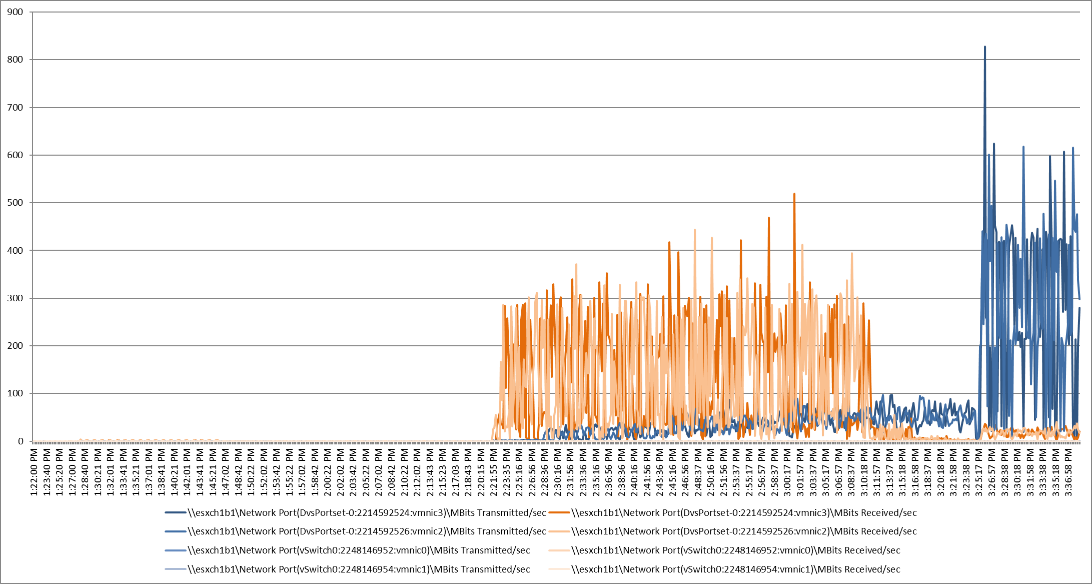Click the 700 y-axis label

pyautogui.click(x=15, y=108)
